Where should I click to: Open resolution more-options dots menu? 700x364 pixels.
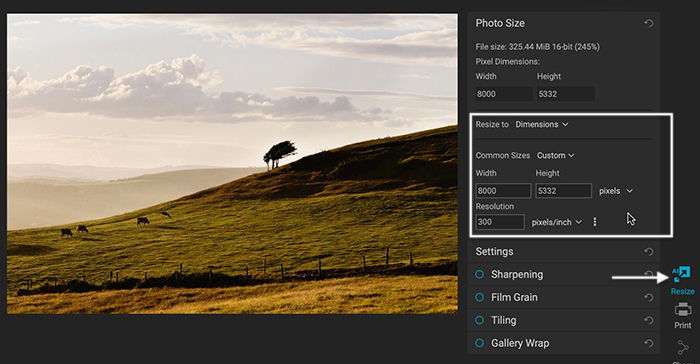pos(595,222)
